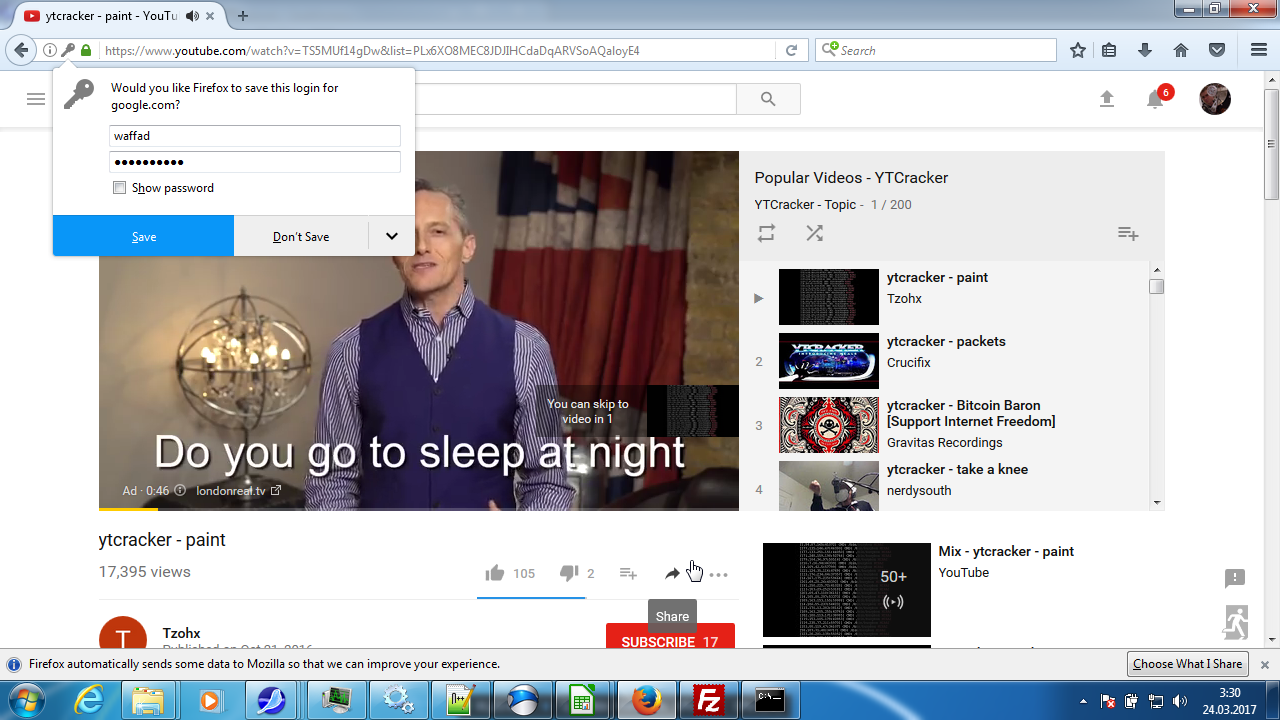Open Command Prompt from taskbar
This screenshot has height=720, width=1280.
click(771, 700)
